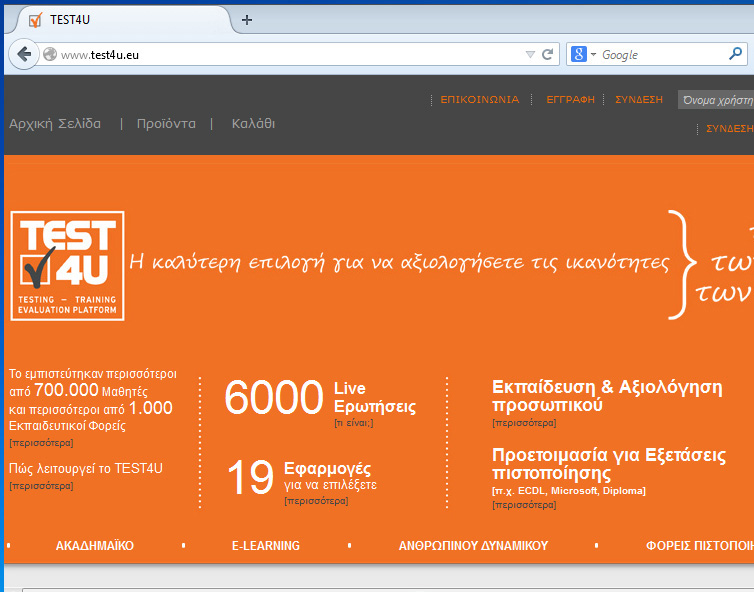Click the TEST4U logo image
The image size is (754, 592).
click(x=67, y=266)
